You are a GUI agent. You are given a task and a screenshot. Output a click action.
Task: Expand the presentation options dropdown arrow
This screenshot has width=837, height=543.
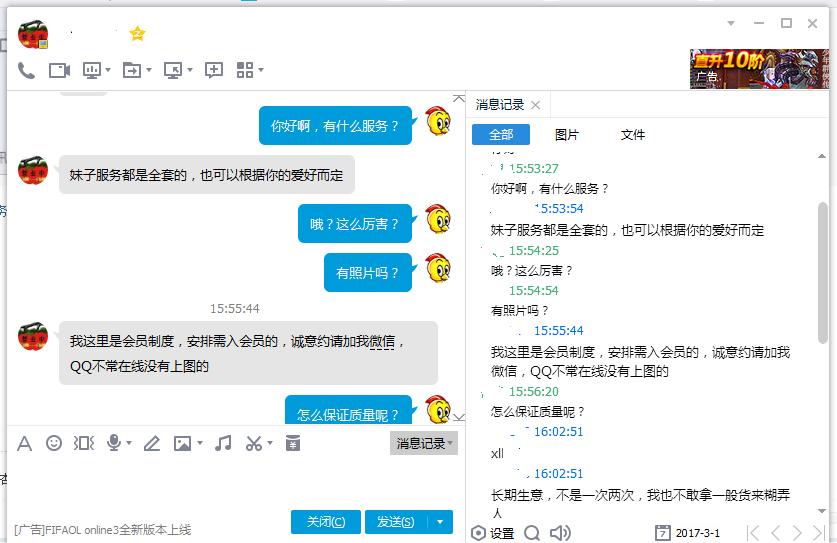point(108,70)
